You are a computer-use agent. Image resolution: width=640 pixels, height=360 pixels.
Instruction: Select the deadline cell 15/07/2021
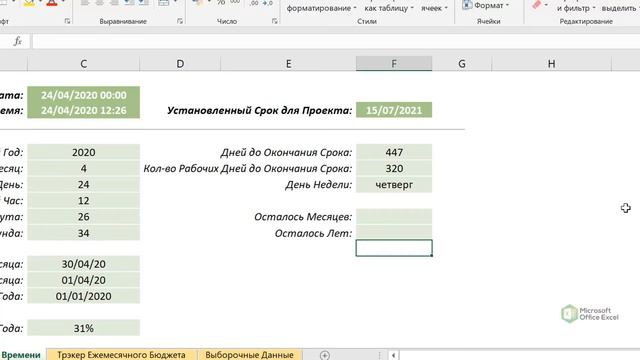pos(394,110)
